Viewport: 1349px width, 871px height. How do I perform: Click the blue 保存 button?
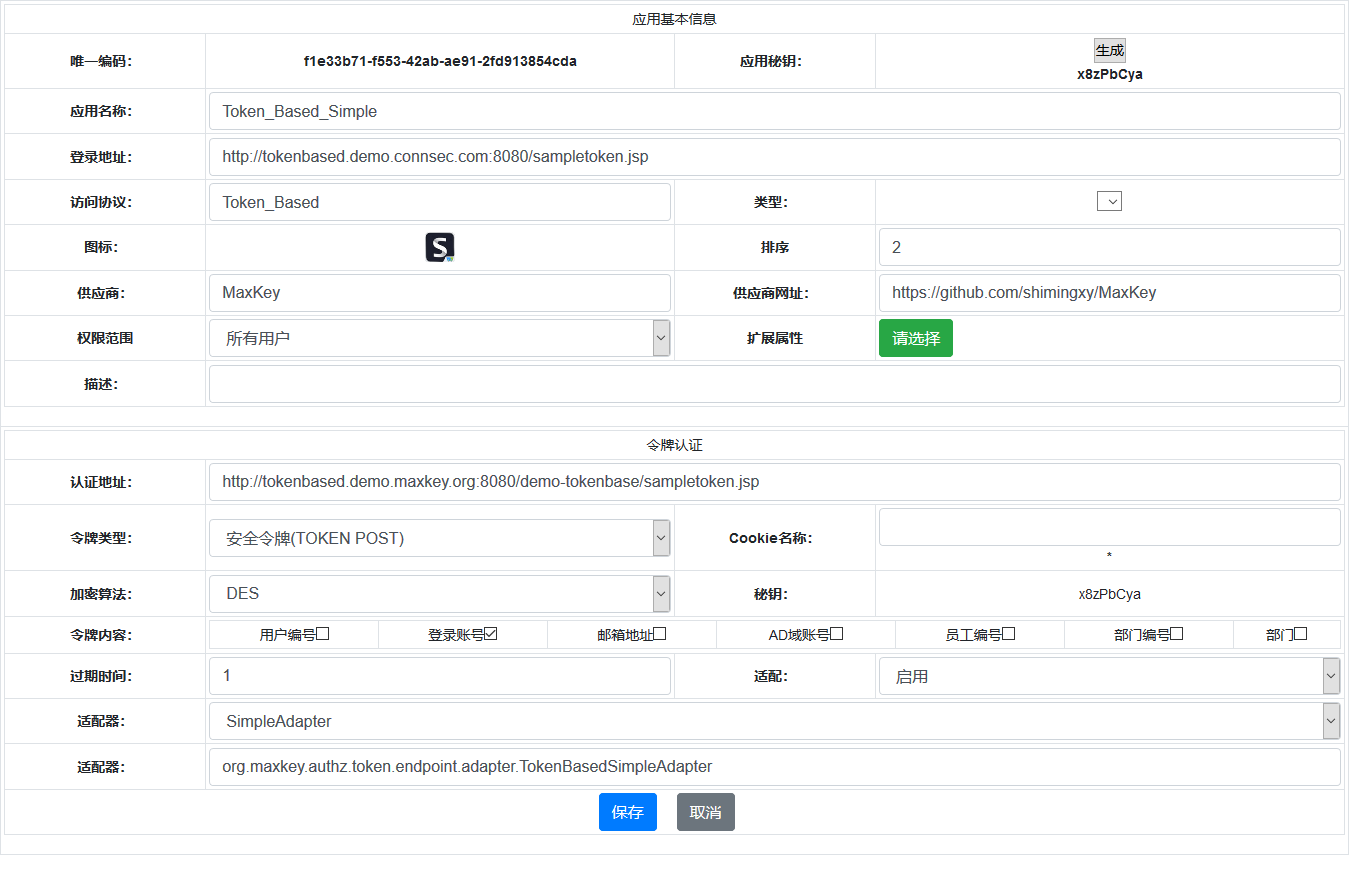coord(627,812)
